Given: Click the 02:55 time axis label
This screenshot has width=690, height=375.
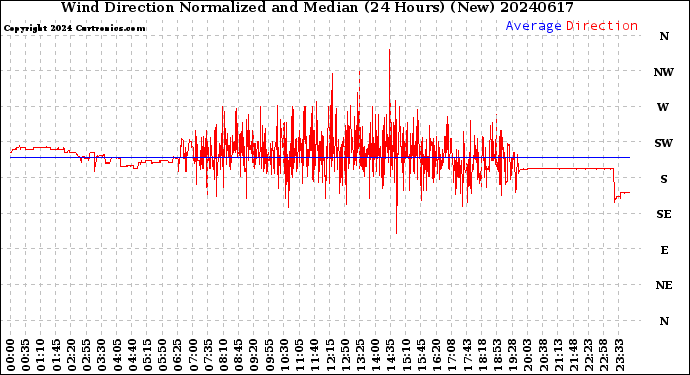Looking at the screenshot, I should pyautogui.click(x=87, y=355).
